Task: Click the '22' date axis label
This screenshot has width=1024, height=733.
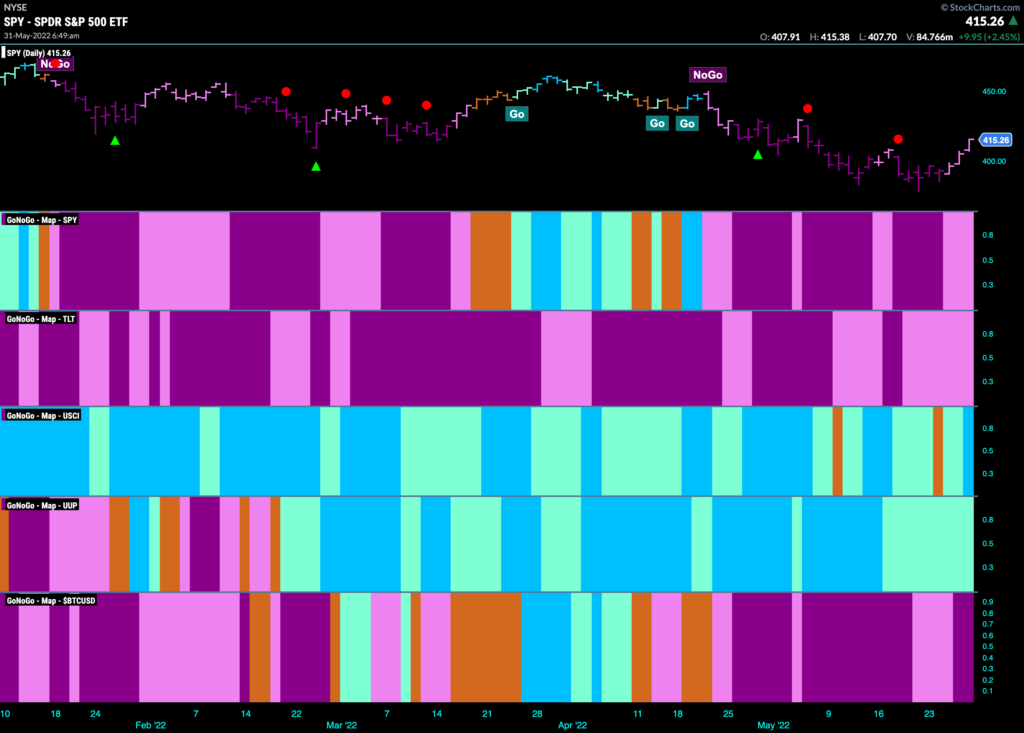Action: pyautogui.click(x=296, y=713)
